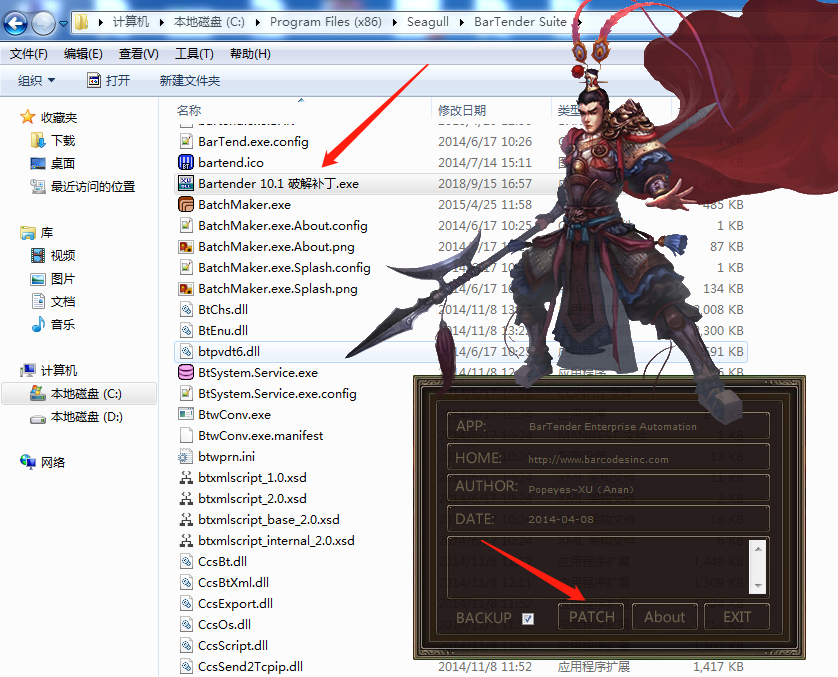838x677 pixels.
Task: Click the btxmlscript_base_2.0.xsd file icon
Action: pos(185,519)
